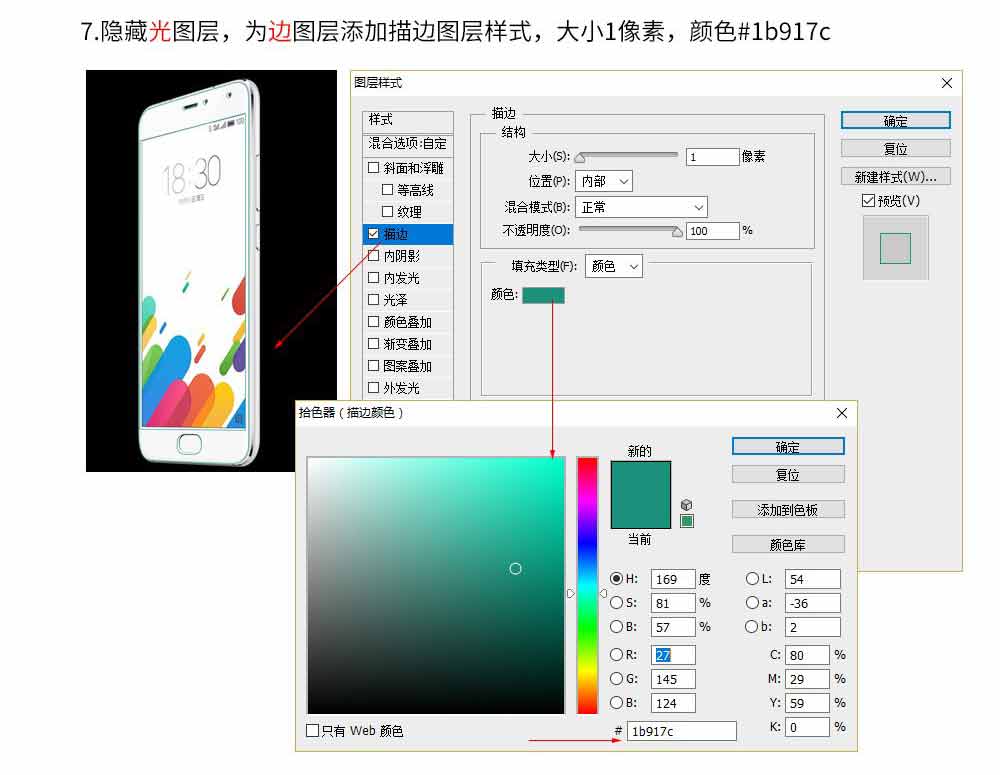
Task: Click the 添加到色板 button
Action: [788, 510]
